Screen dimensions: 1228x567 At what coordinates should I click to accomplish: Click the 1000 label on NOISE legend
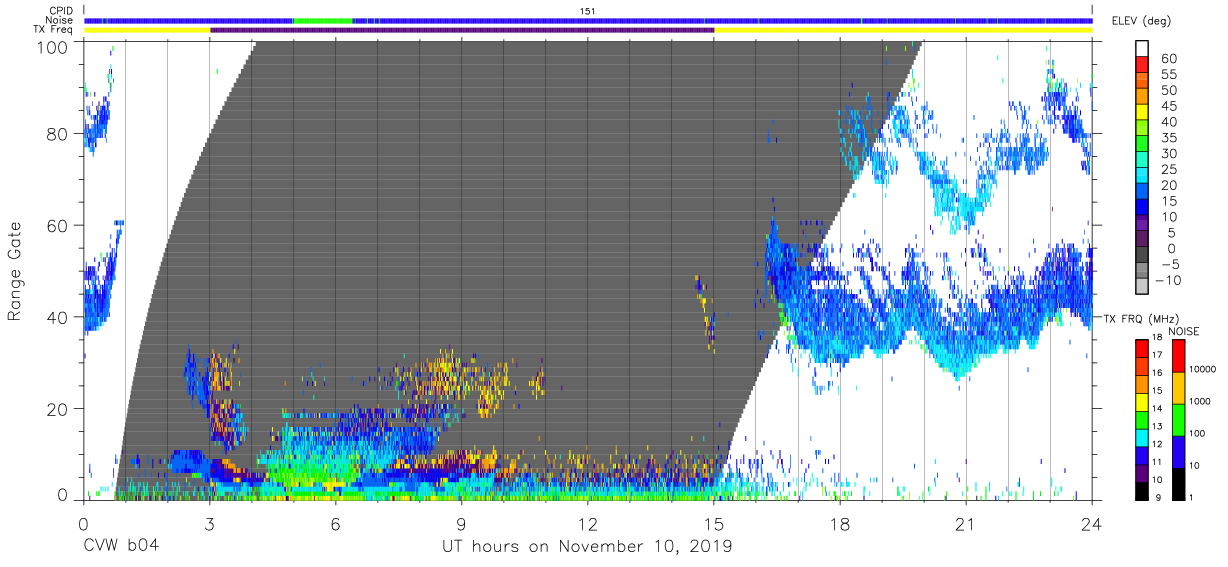click(x=1200, y=401)
